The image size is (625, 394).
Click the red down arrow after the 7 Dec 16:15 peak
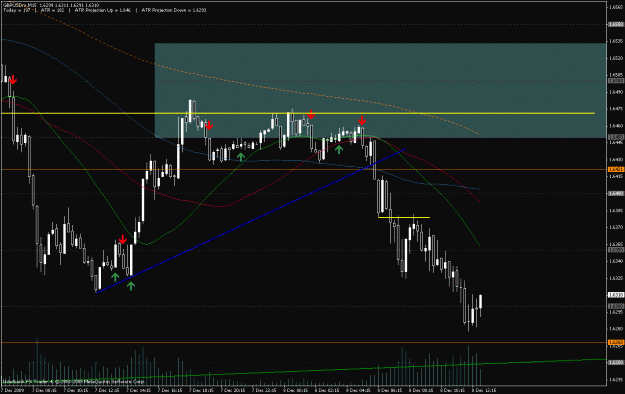[209, 126]
